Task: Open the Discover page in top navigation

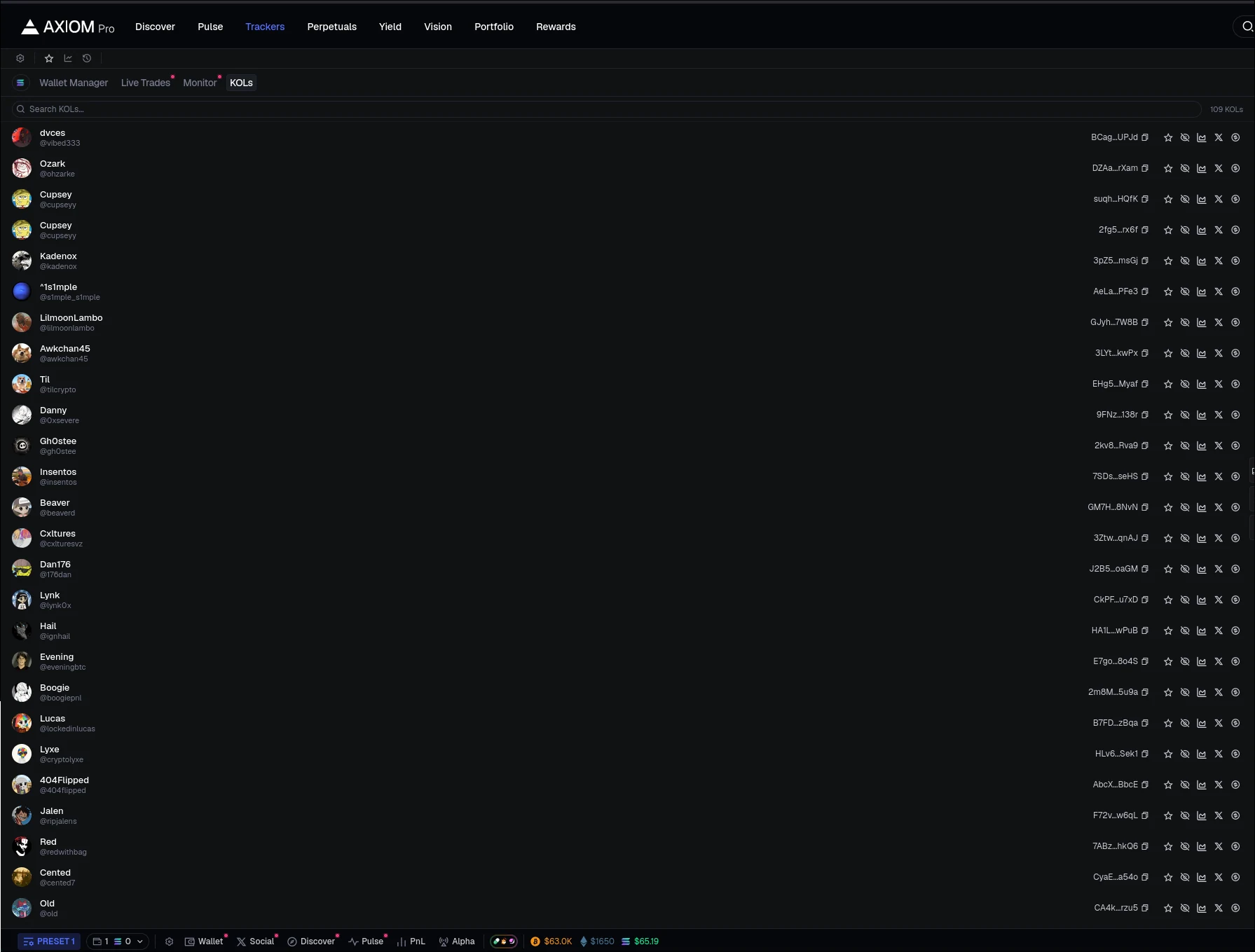Action: tap(155, 27)
